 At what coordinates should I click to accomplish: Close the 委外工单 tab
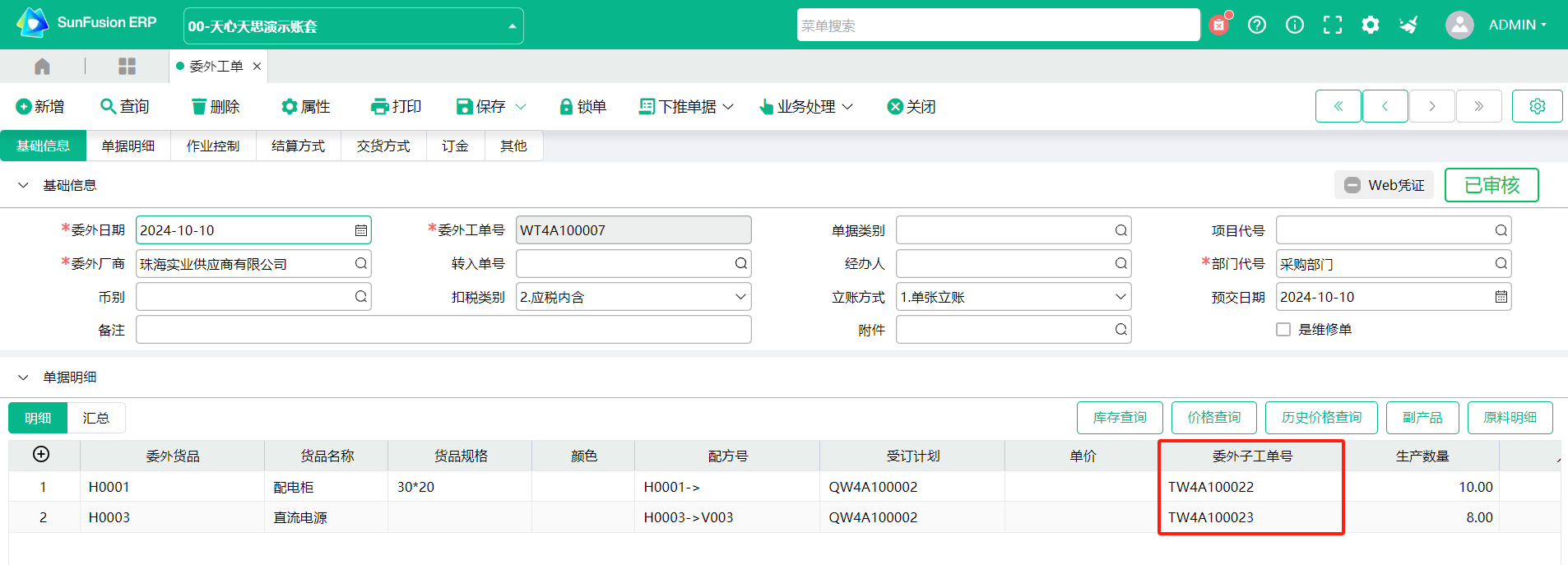[x=257, y=66]
